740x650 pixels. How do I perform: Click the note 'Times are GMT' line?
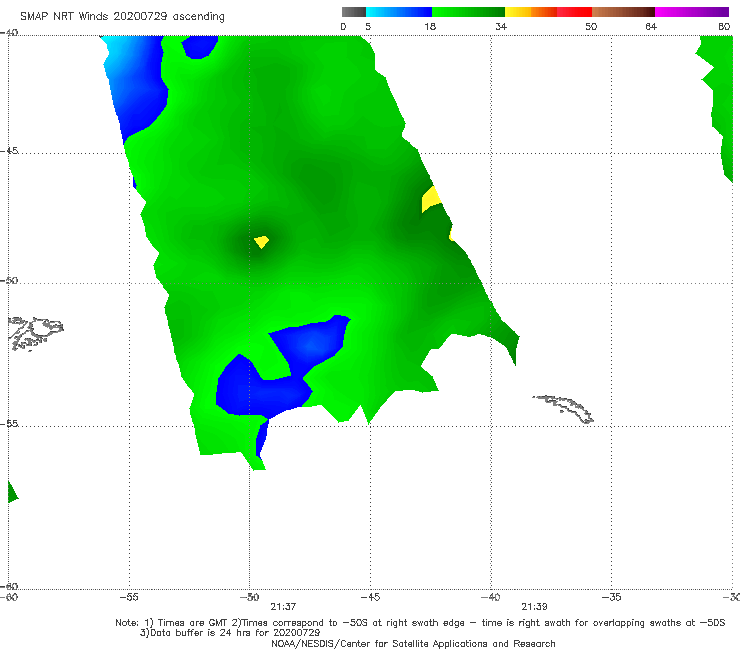(x=420, y=623)
